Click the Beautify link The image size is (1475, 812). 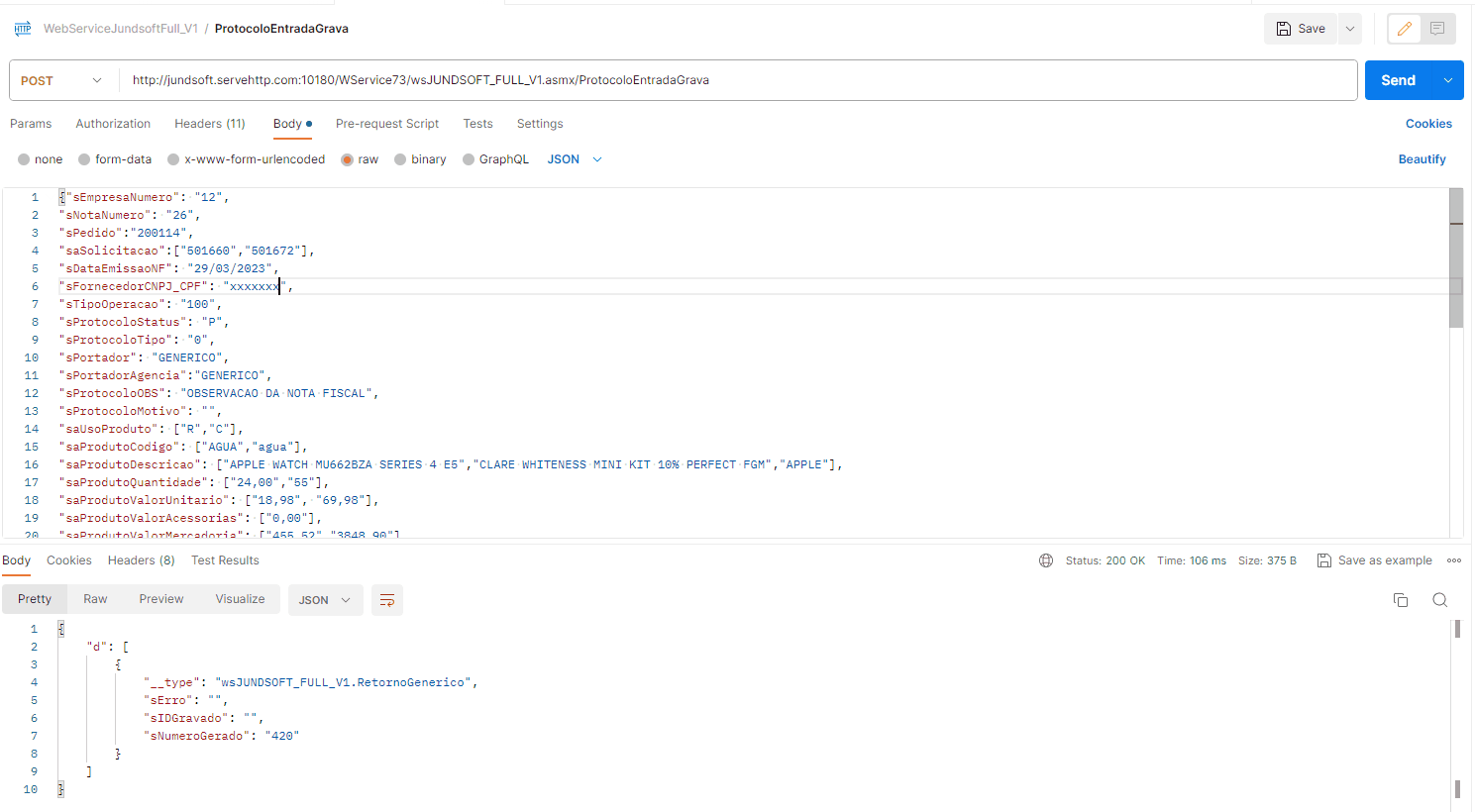pyautogui.click(x=1422, y=159)
